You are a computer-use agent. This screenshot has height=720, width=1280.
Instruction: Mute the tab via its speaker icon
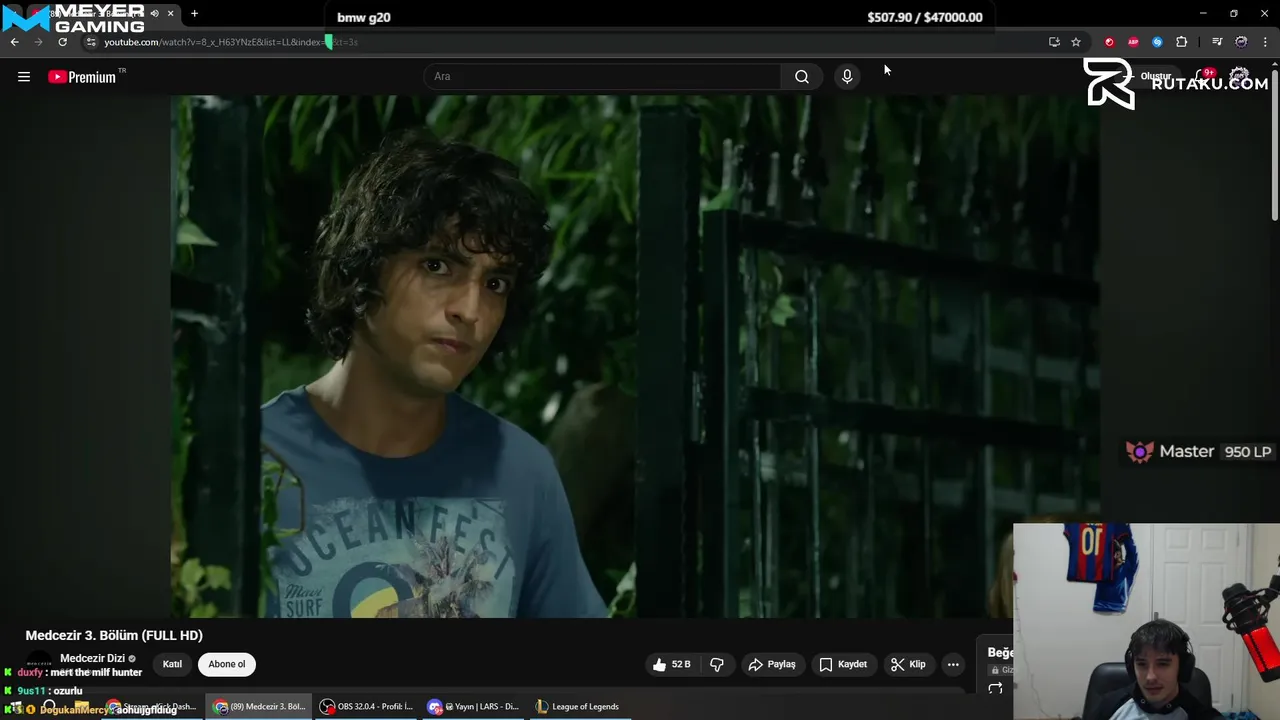(154, 14)
